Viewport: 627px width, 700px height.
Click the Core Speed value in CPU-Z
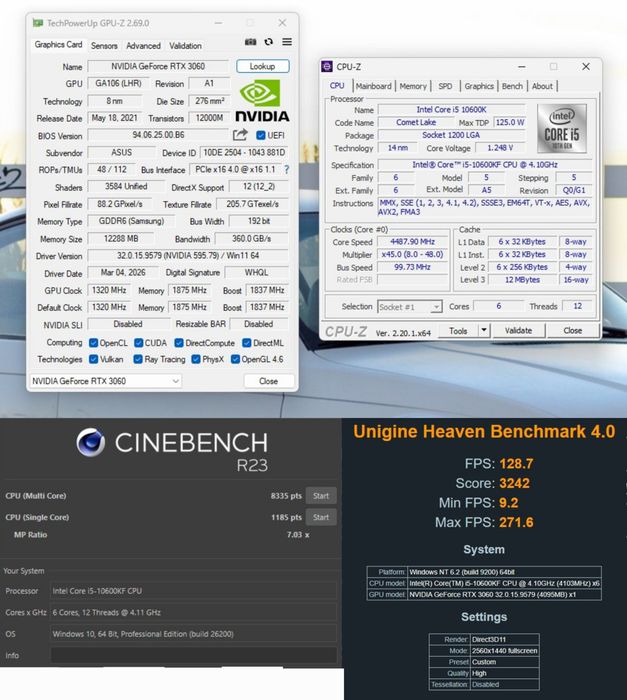[412, 242]
